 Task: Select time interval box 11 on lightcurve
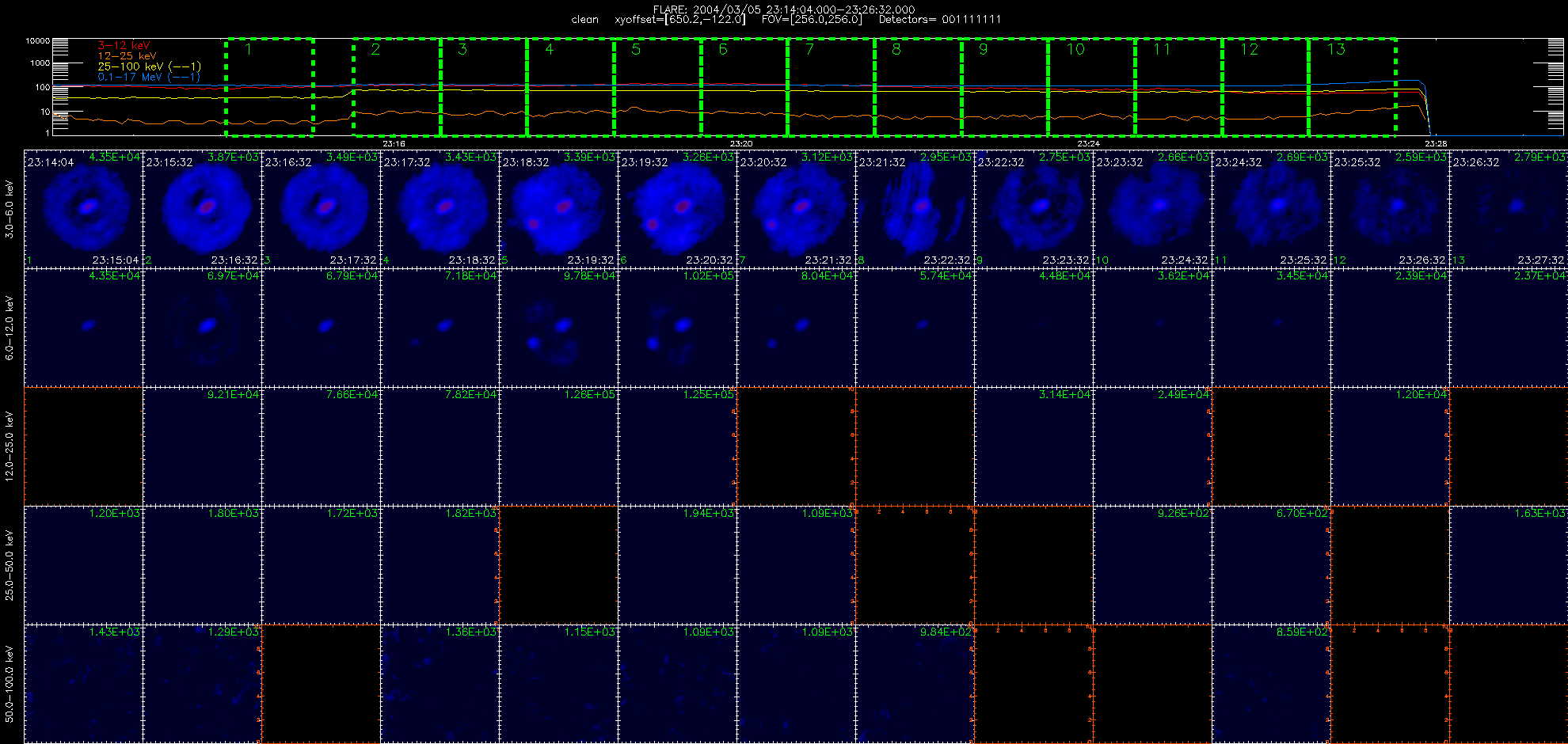[x=1178, y=86]
